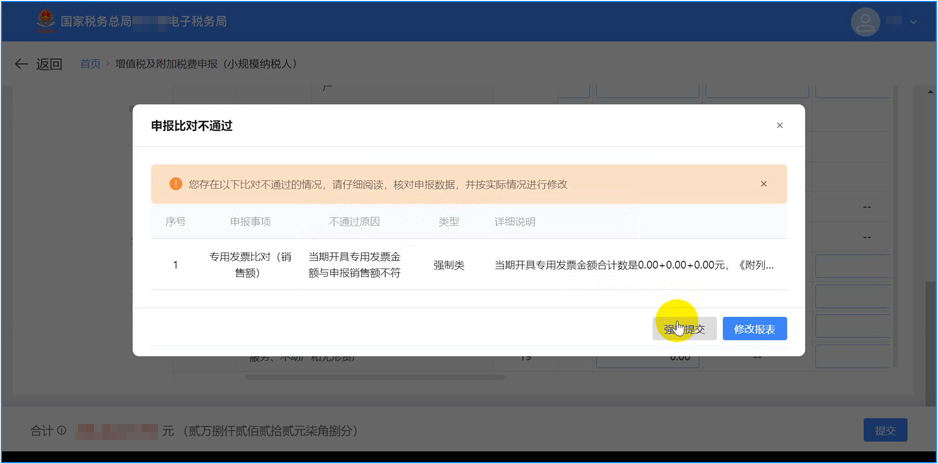Click the horizontal scrollbar under the form
This screenshot has width=938, height=464.
(375, 378)
